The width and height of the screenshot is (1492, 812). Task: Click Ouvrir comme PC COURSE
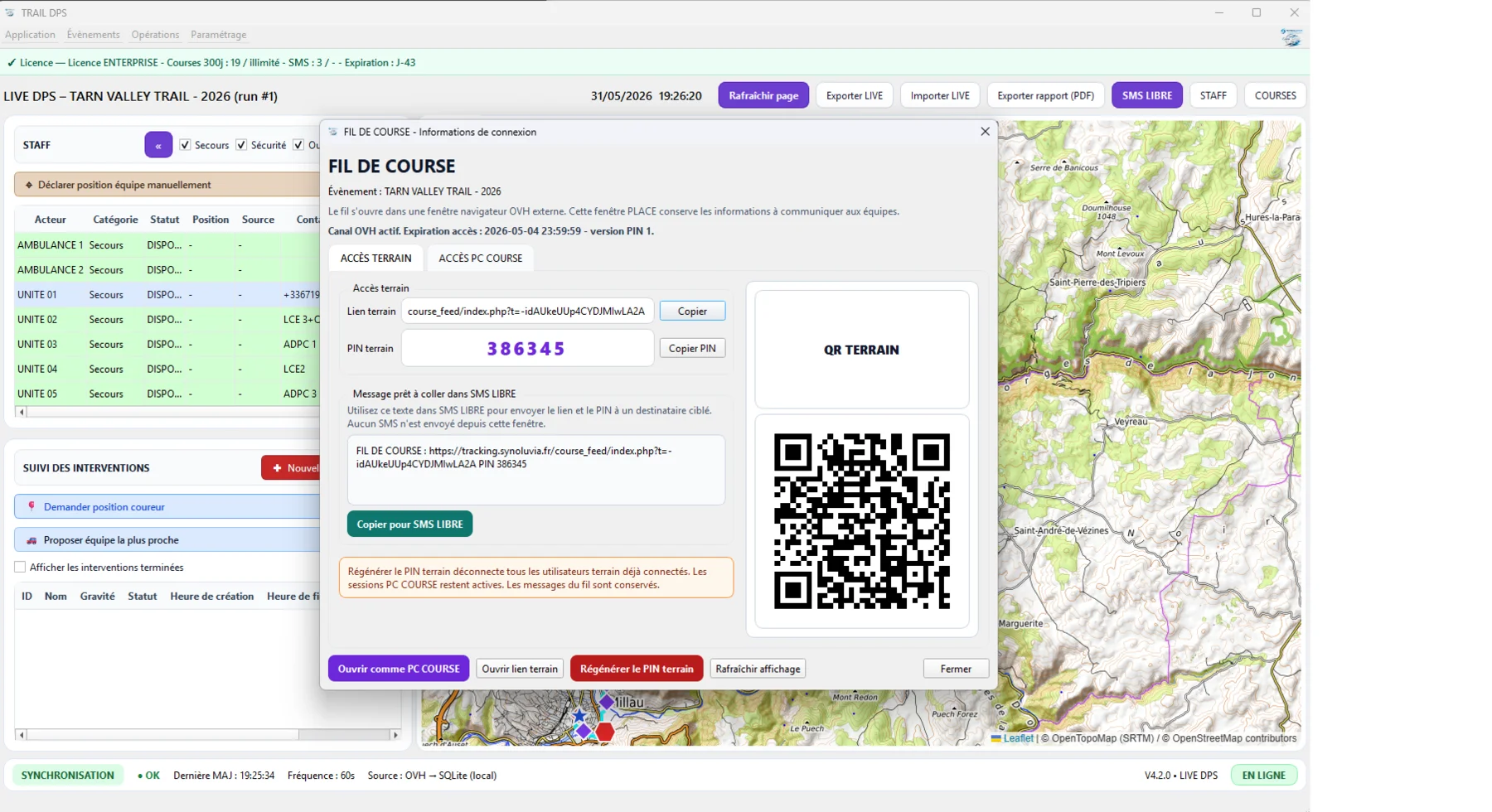[399, 669]
